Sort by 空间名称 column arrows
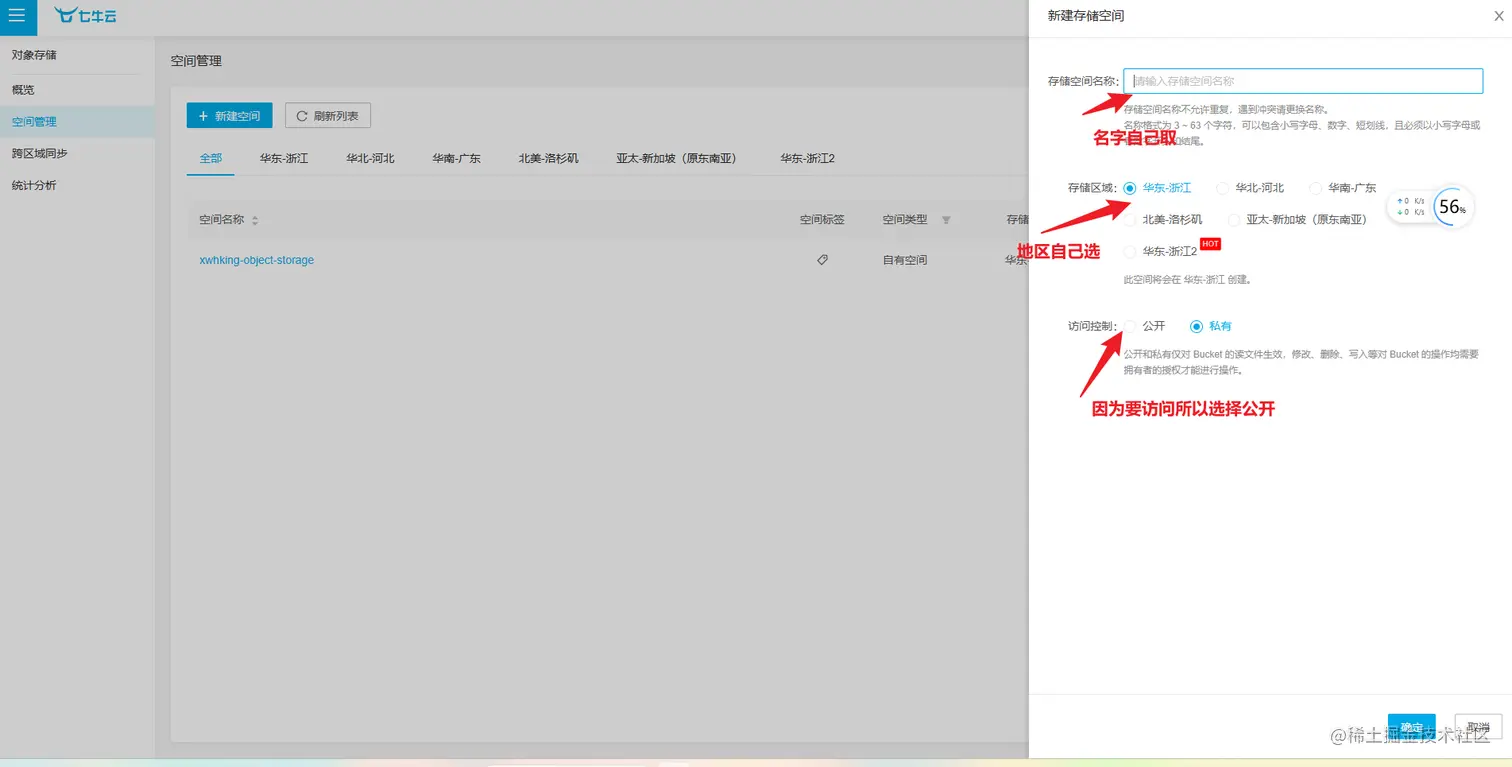1512x767 pixels. coord(254,220)
